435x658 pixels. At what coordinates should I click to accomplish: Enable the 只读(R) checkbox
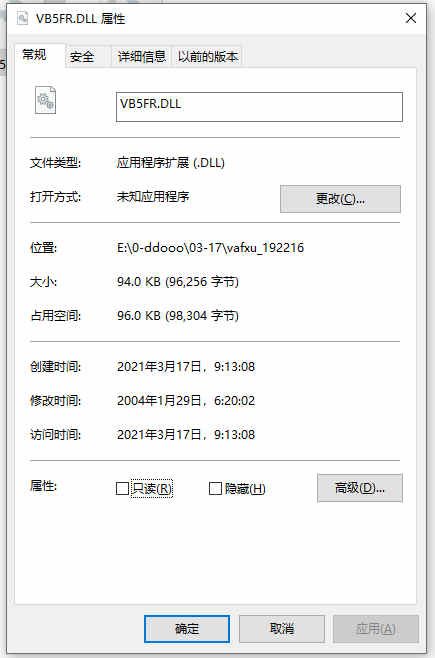point(122,488)
